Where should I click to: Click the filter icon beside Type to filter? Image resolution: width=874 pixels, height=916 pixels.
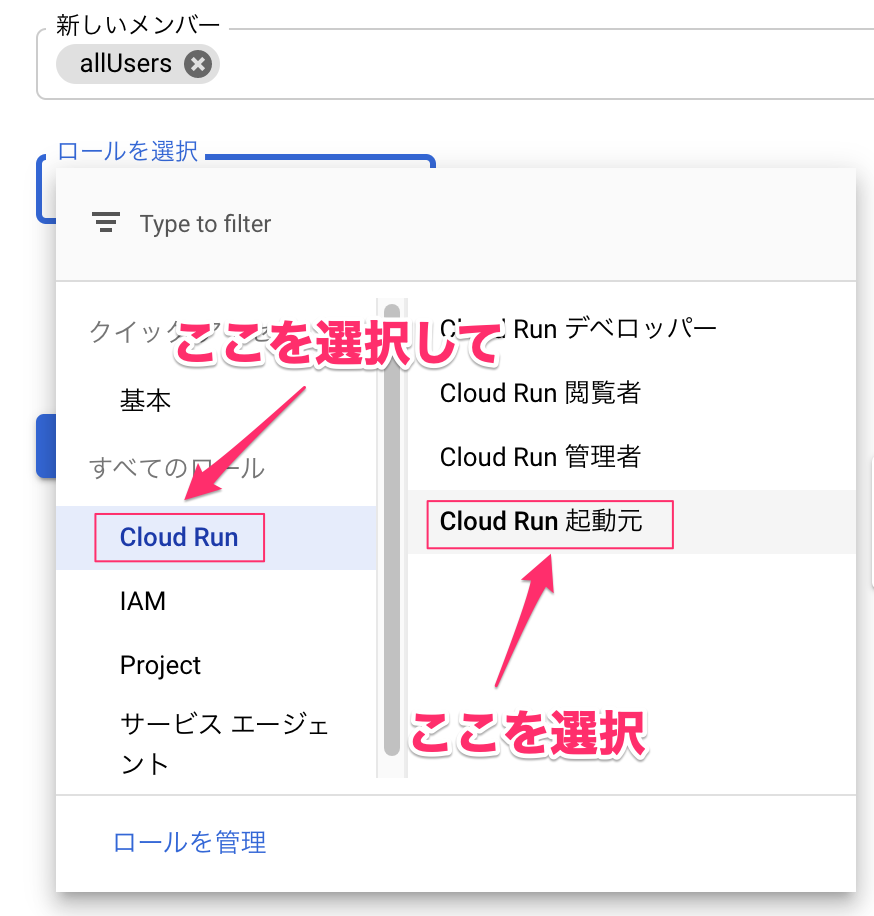106,223
